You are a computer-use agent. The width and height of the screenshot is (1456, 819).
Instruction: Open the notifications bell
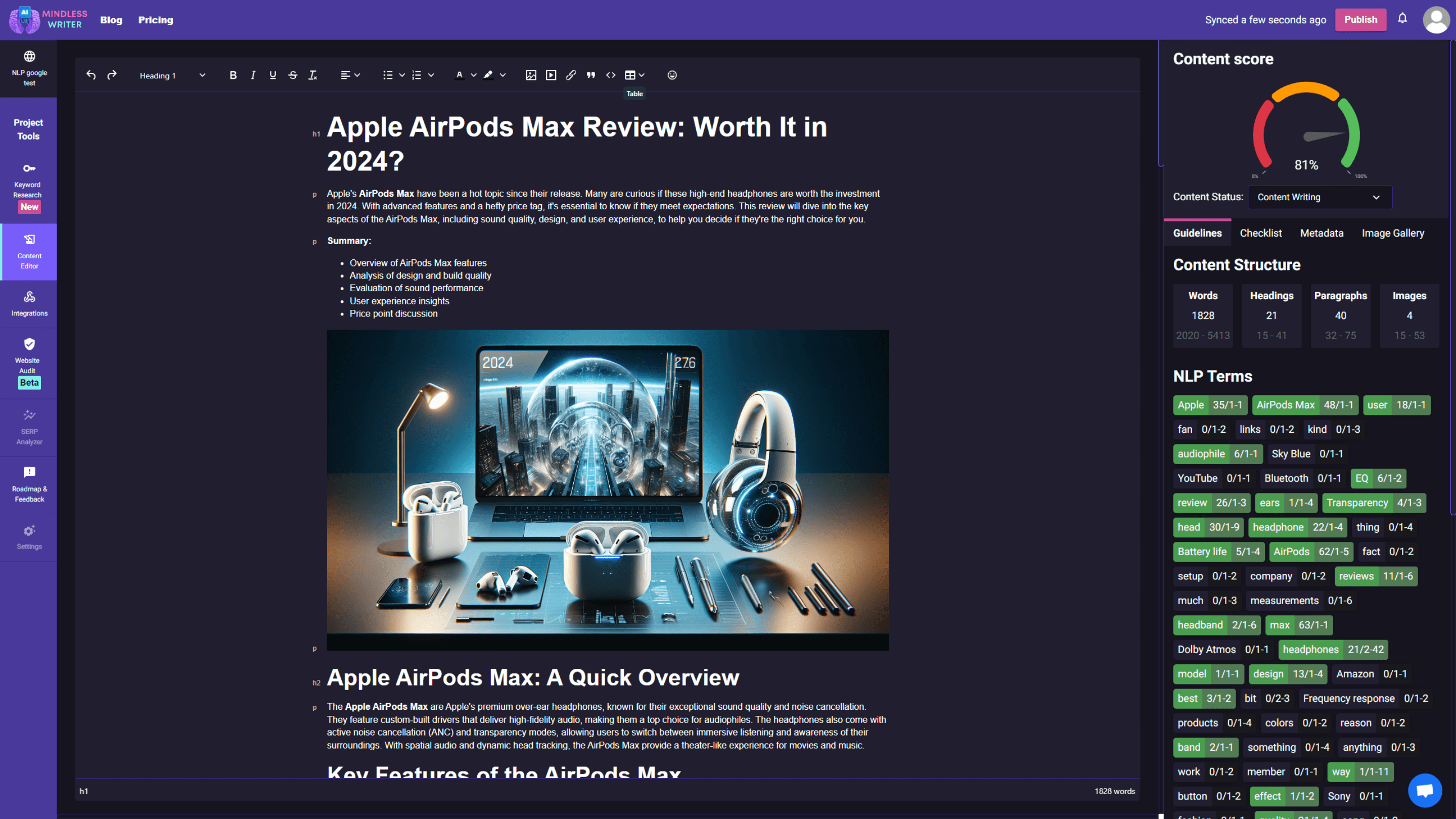coord(1402,19)
